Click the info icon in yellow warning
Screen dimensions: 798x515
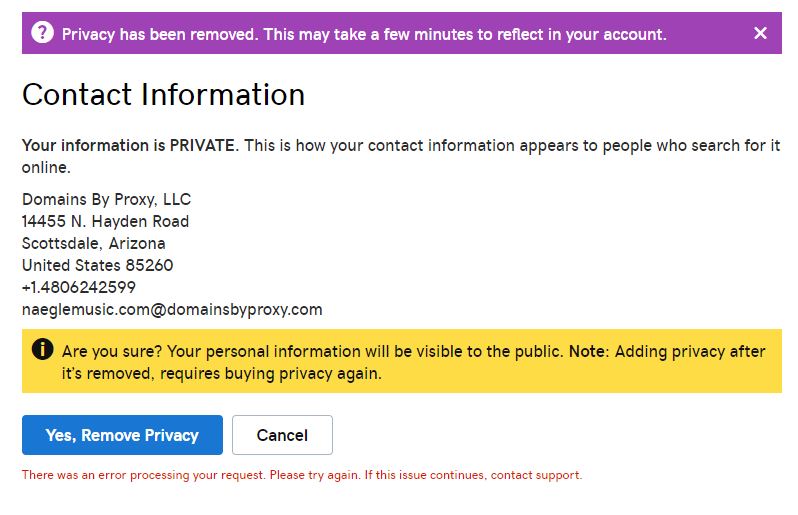click(x=42, y=350)
